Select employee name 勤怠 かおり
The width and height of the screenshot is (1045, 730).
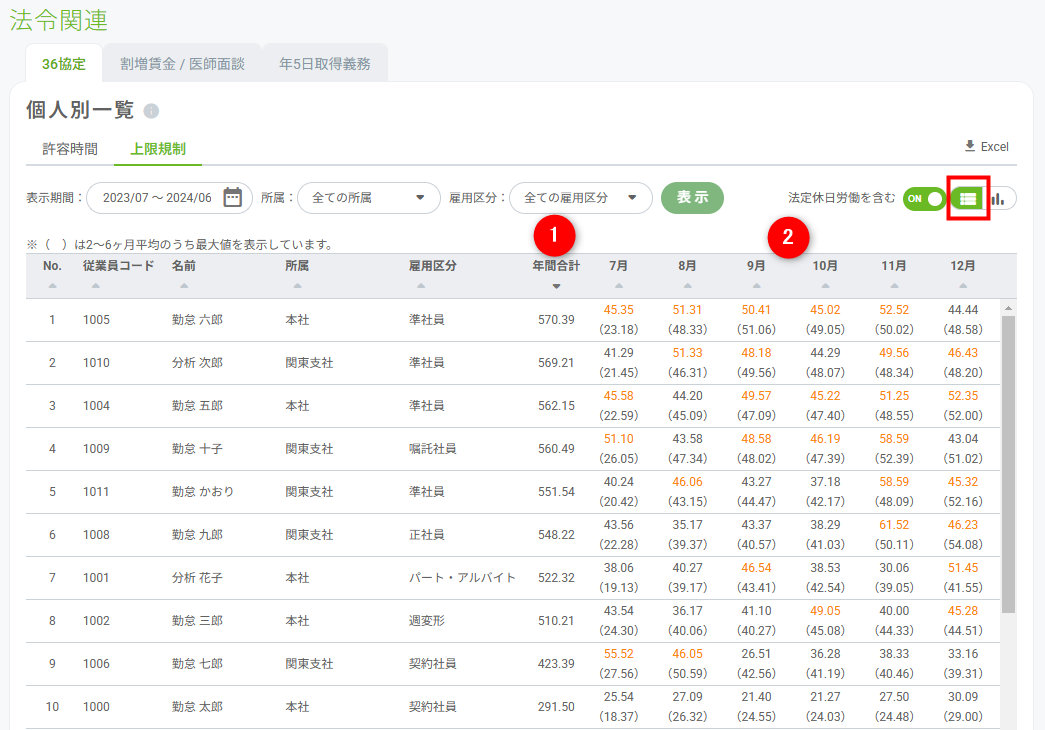[x=203, y=492]
